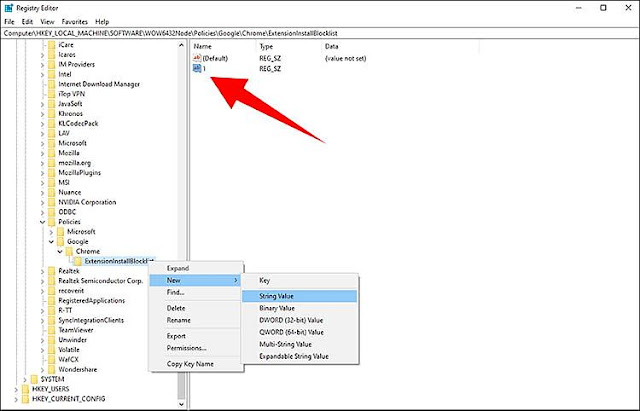Click the LAV folder icon
Screen dimensions: 640x411
(x=51, y=133)
